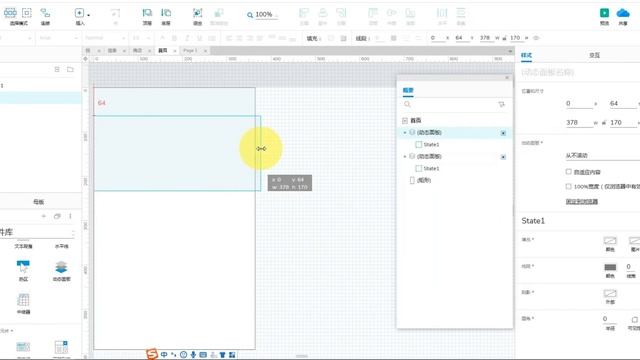This screenshot has width=640, height=360.
Task: Open the Insert dropdown arrow
Action: coord(89,15)
